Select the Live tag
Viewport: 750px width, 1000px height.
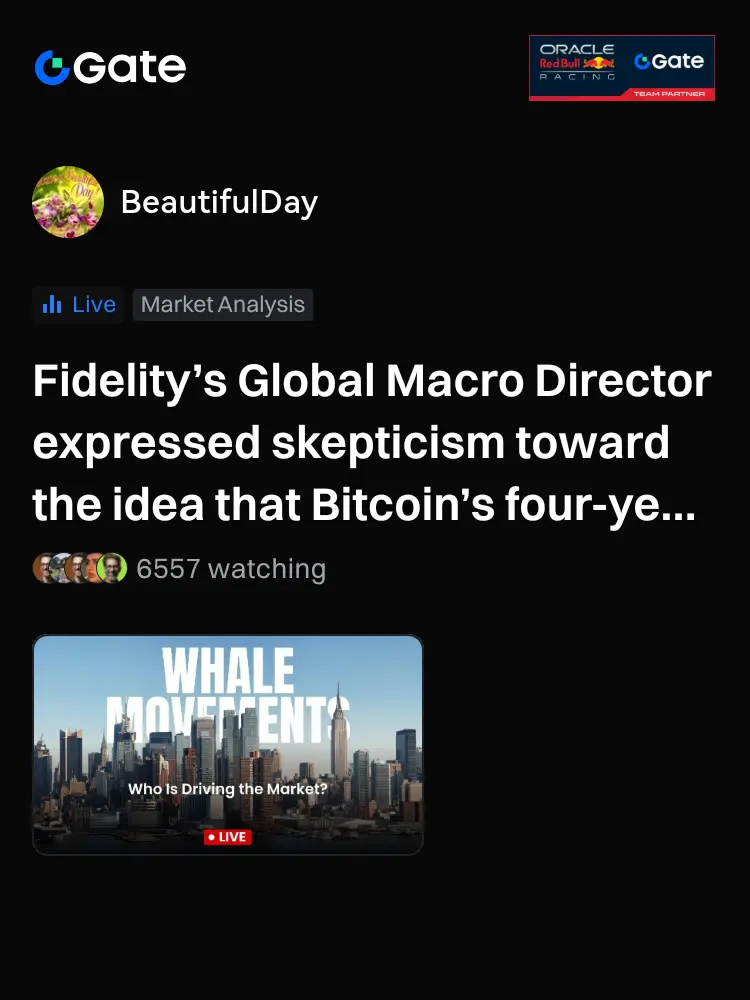(78, 305)
